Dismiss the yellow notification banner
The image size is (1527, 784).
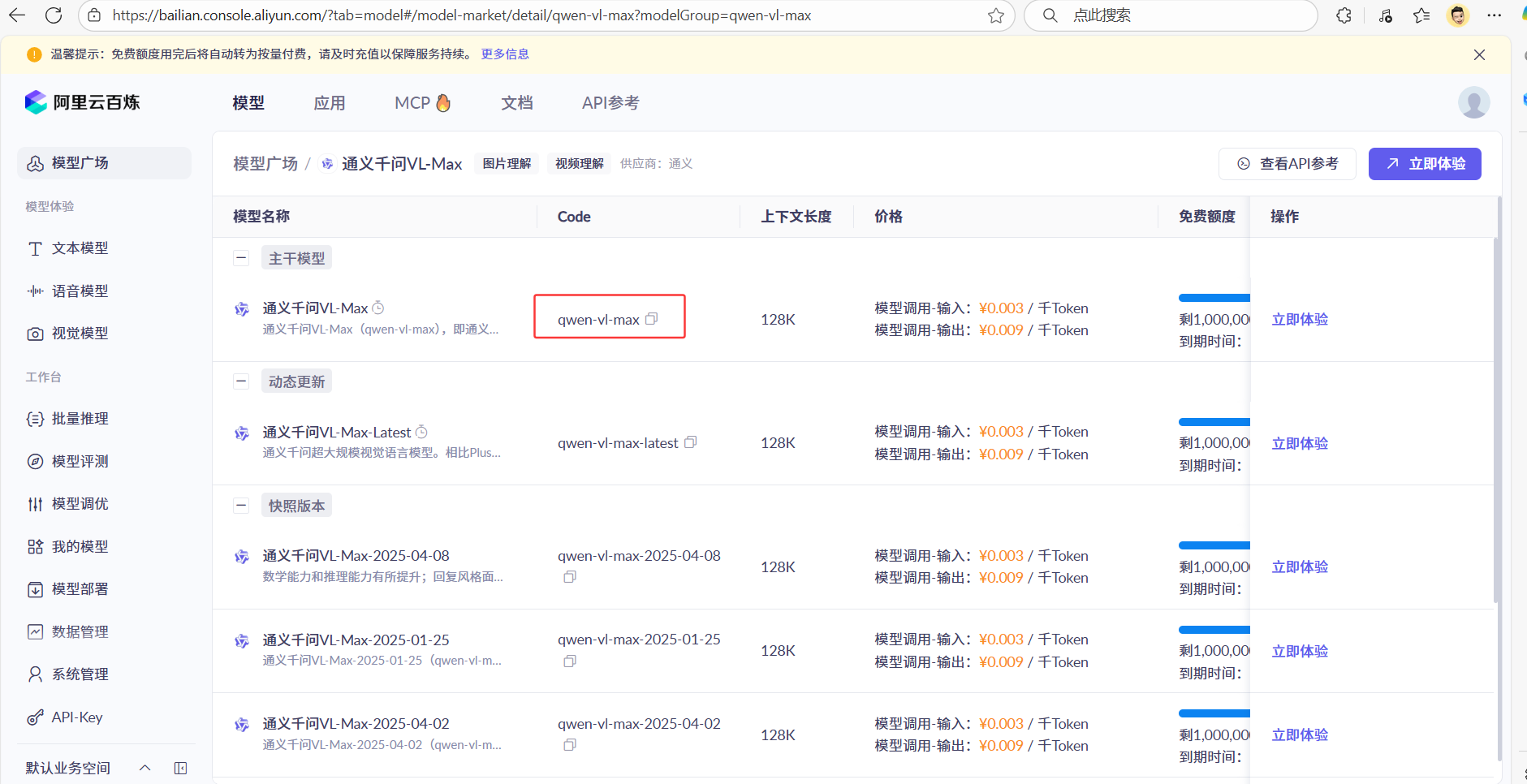pyautogui.click(x=1479, y=54)
